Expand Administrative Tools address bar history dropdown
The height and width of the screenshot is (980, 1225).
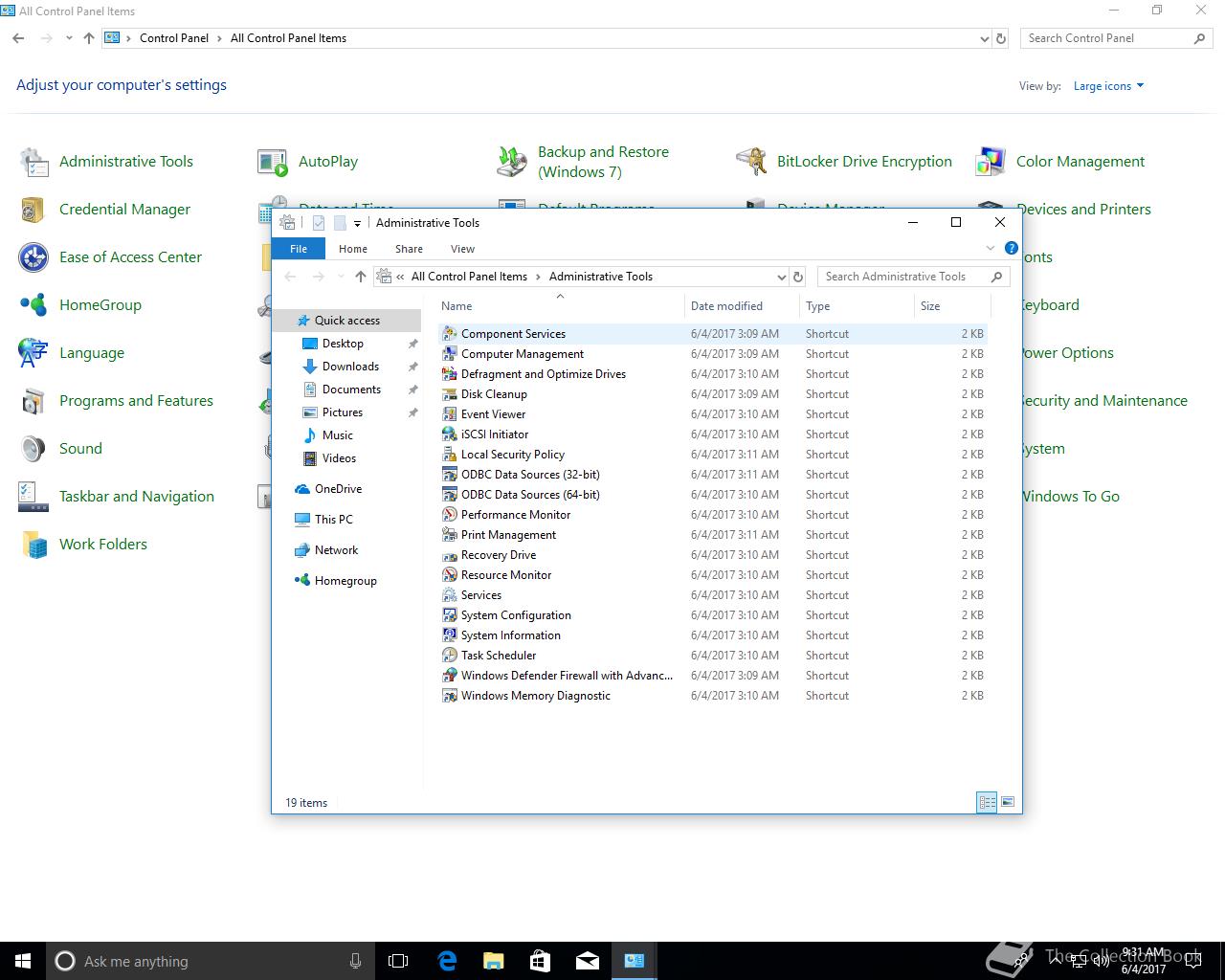[x=782, y=277]
